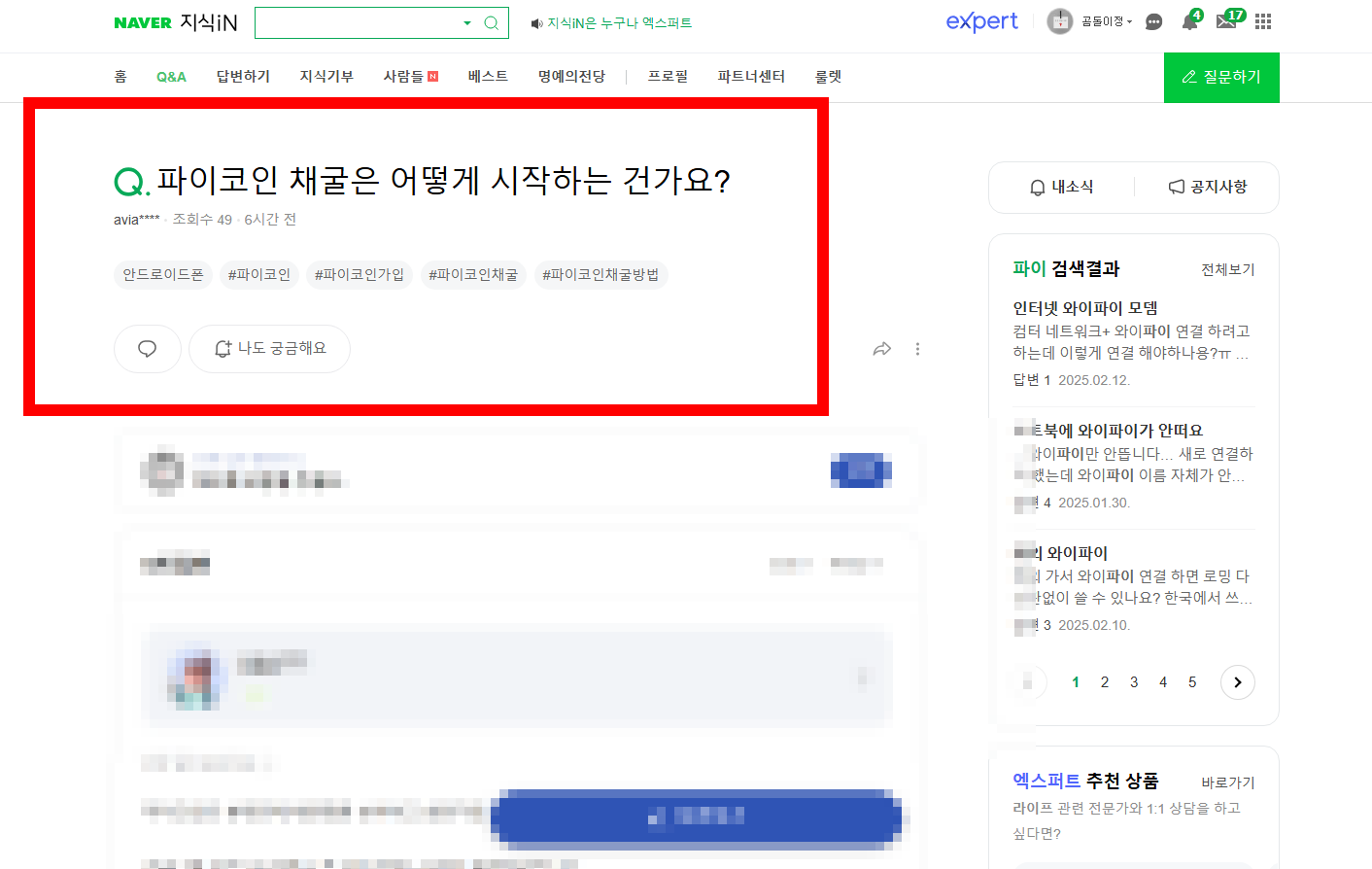Viewport: 1372px width, 869px height.
Task: Select the #파이코인가입 tag
Action: click(x=360, y=275)
